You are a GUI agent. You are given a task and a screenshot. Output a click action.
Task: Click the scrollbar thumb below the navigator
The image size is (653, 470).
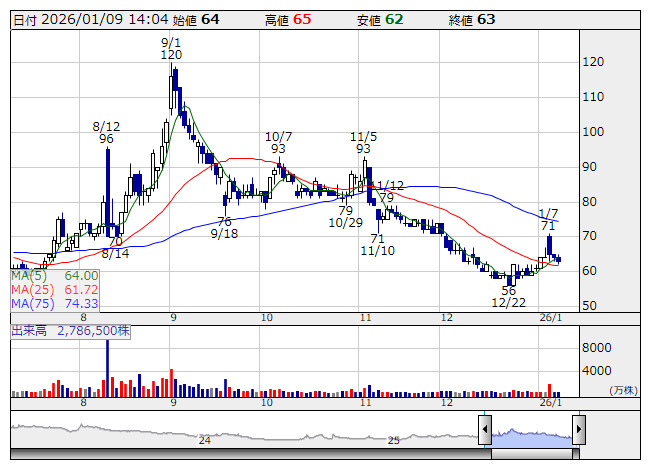tap(531, 454)
